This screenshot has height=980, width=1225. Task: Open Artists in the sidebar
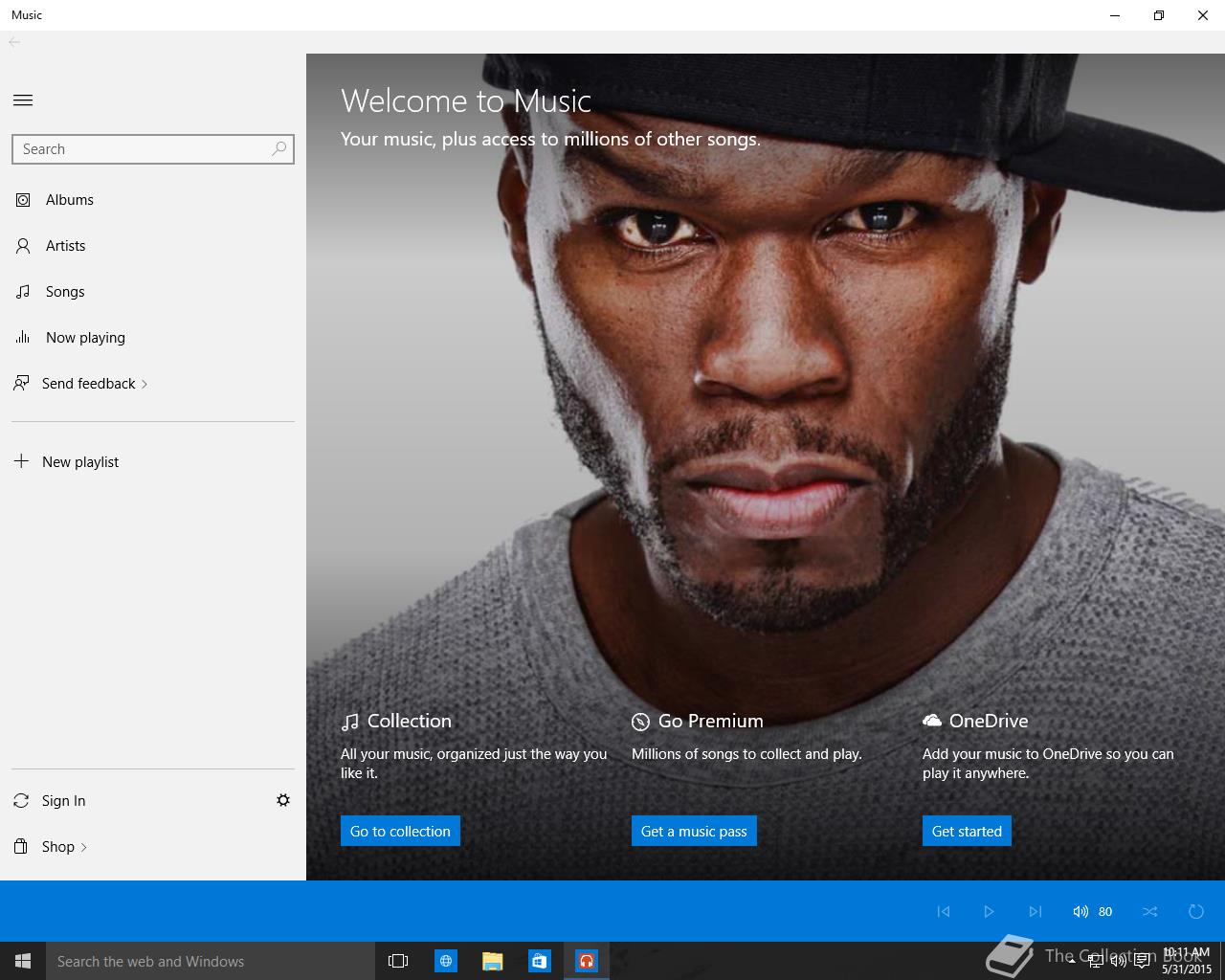[x=153, y=245]
